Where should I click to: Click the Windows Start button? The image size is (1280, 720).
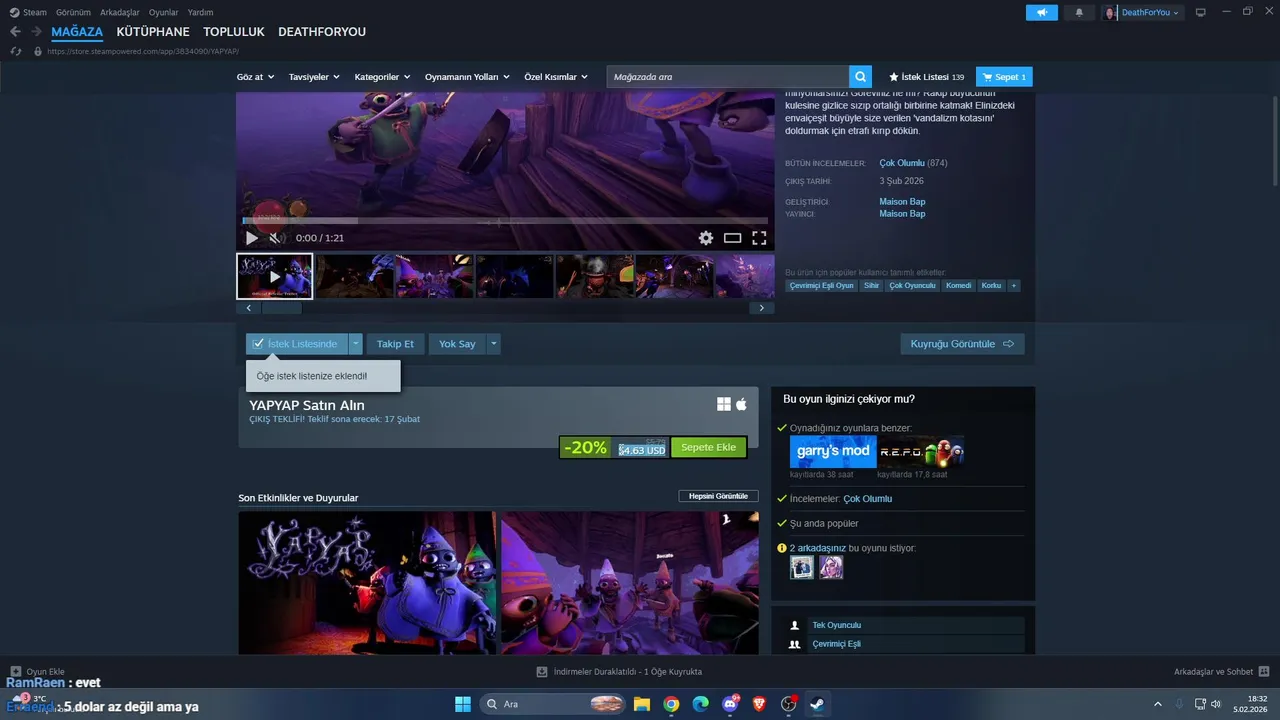point(463,704)
